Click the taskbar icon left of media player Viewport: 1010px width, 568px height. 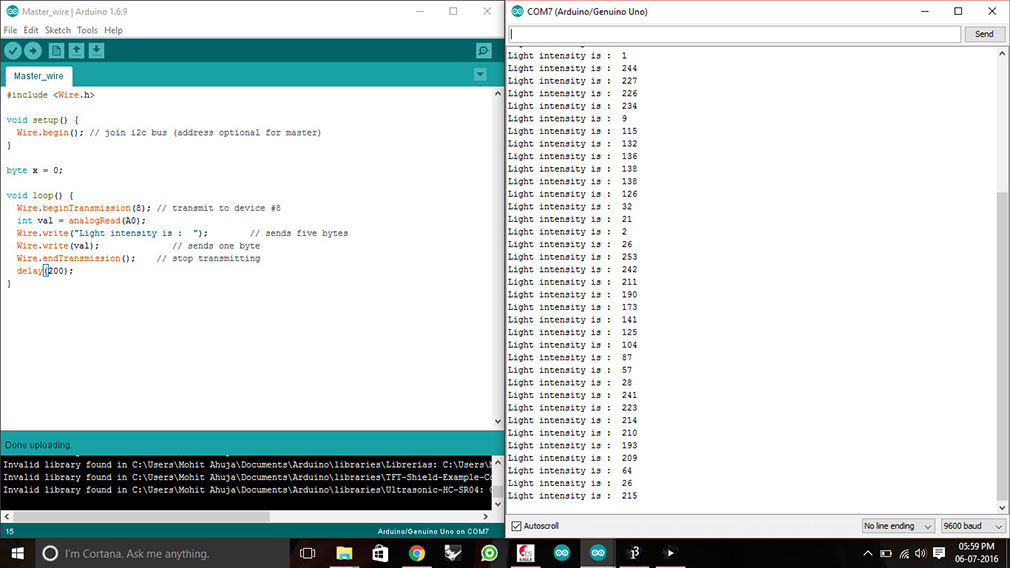point(634,553)
